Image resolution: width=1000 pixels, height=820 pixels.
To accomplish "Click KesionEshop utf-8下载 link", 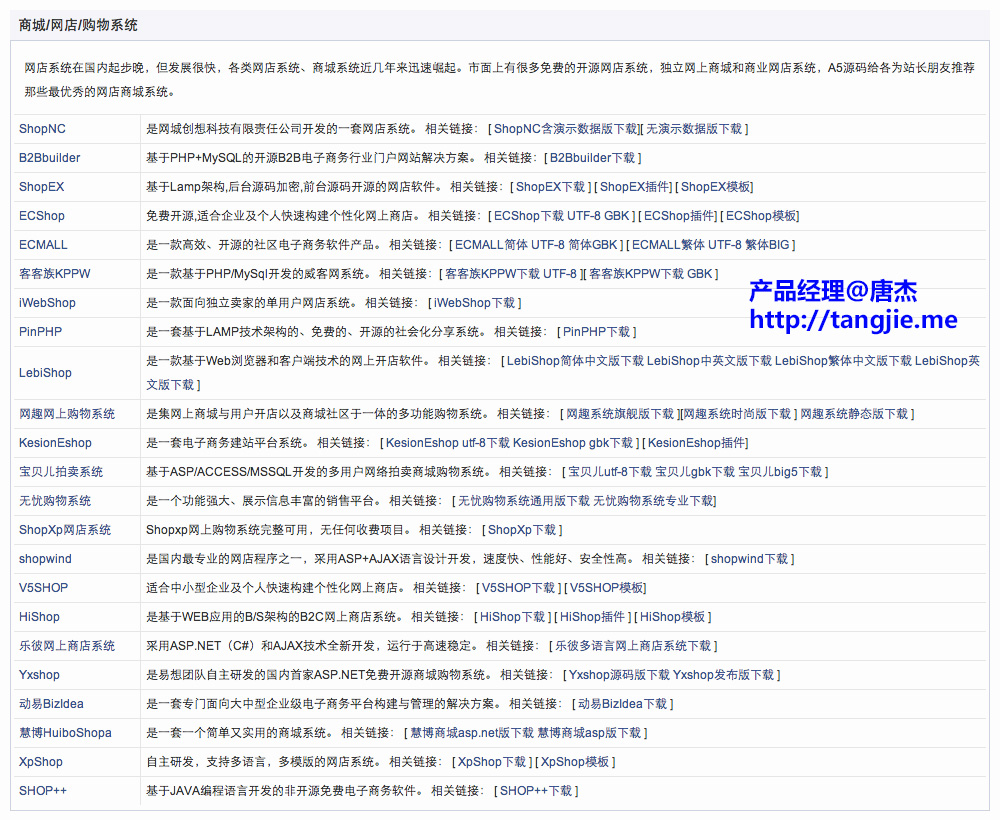I will click(448, 443).
